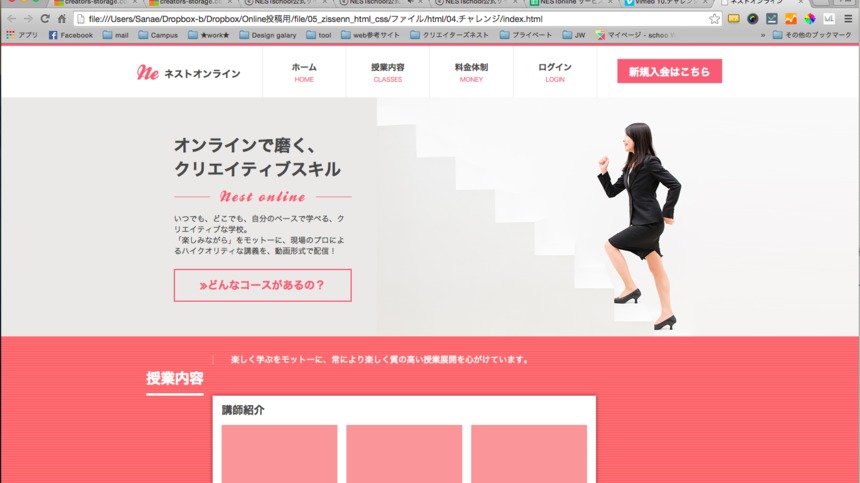The width and height of the screenshot is (860, 483).
Task: Click the 講師紹介 card heading
Action: click(243, 410)
